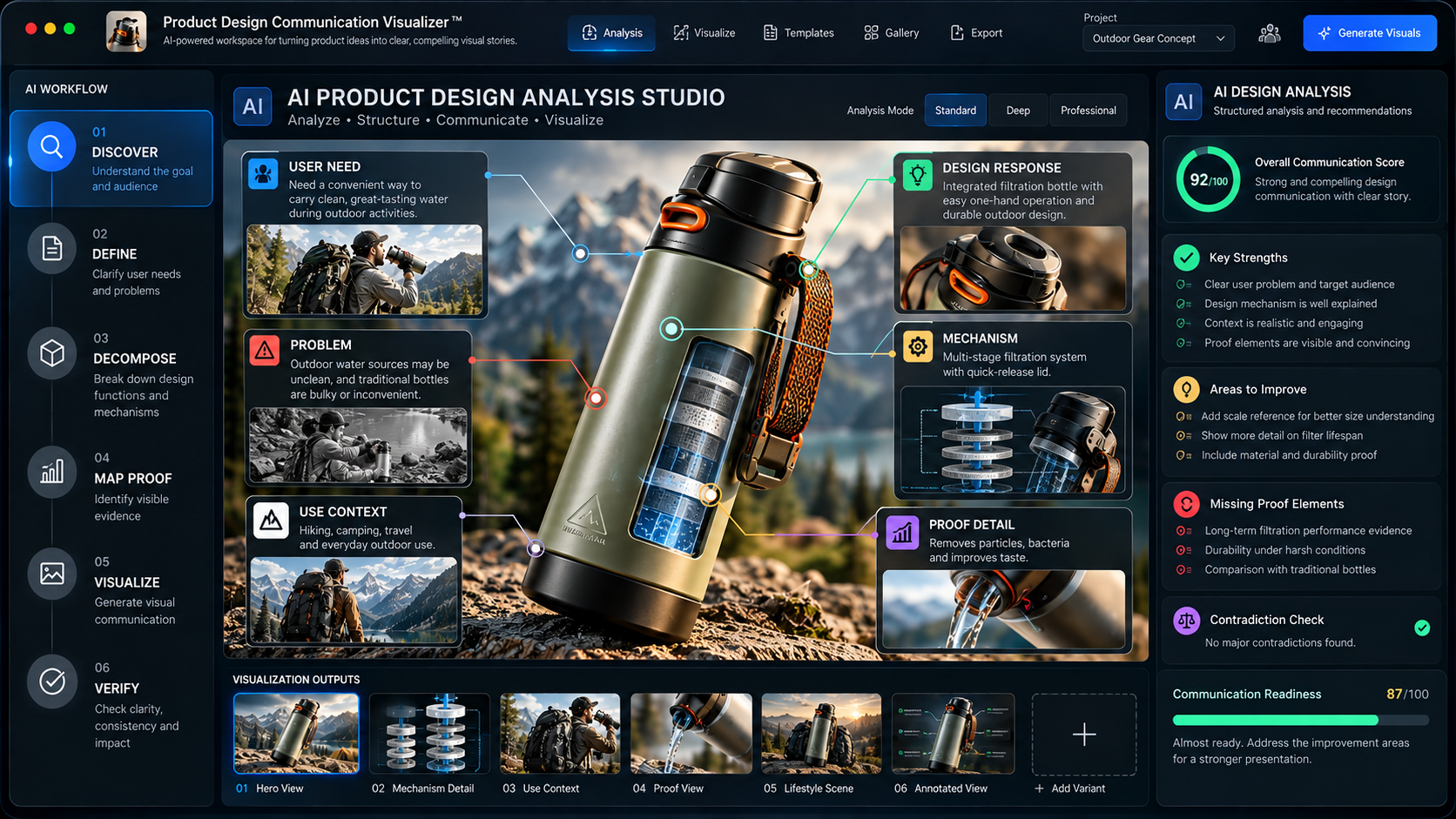Image resolution: width=1456 pixels, height=819 pixels.
Task: Open the Outdoor Gear Concept project dropdown
Action: point(1158,38)
